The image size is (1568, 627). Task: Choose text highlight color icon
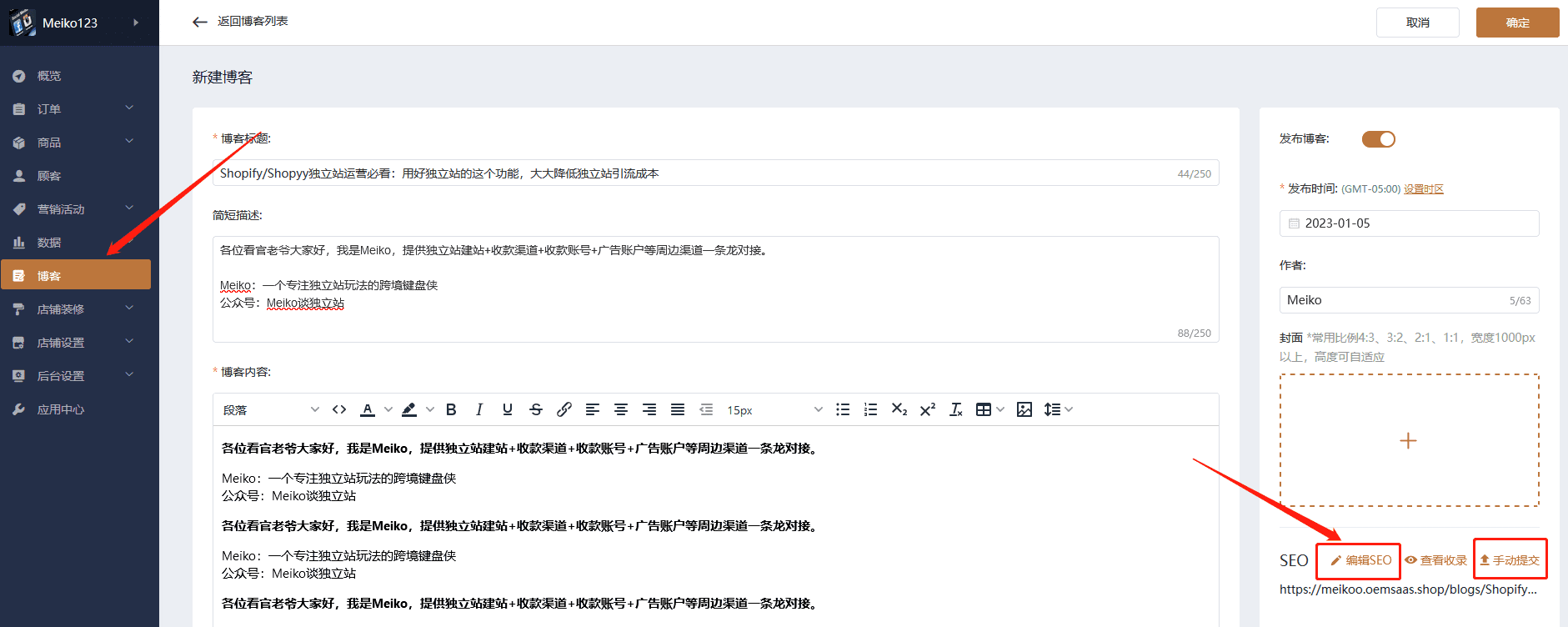coord(409,409)
